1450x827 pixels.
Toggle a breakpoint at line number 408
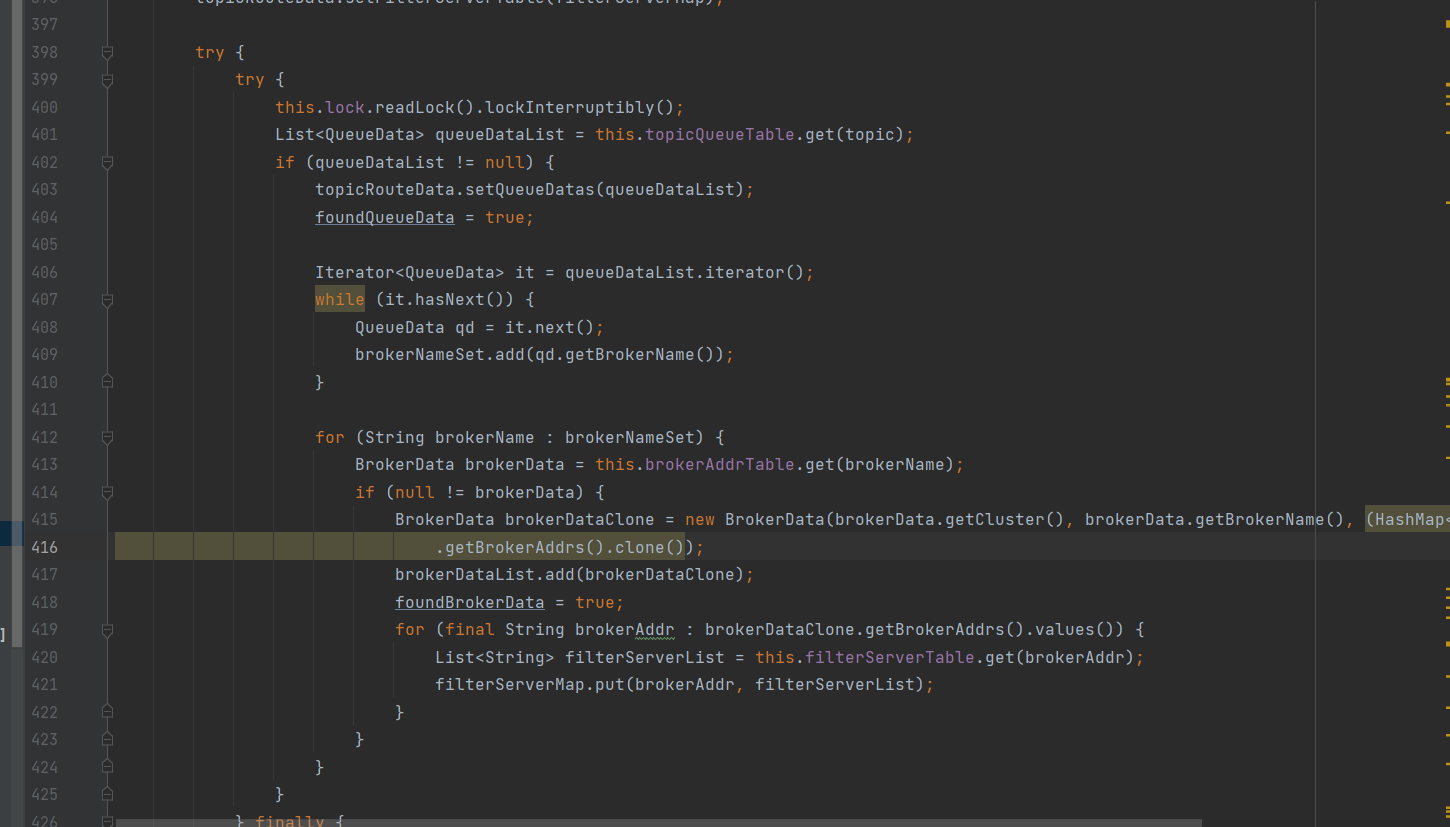tap(44, 327)
